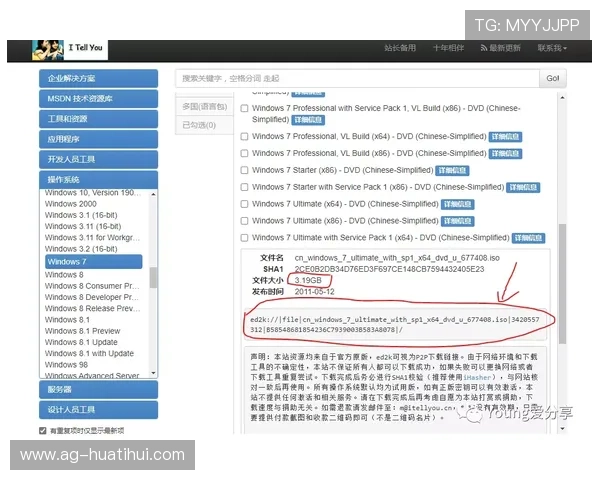Click the main content scrollbar thumb

(562, 284)
